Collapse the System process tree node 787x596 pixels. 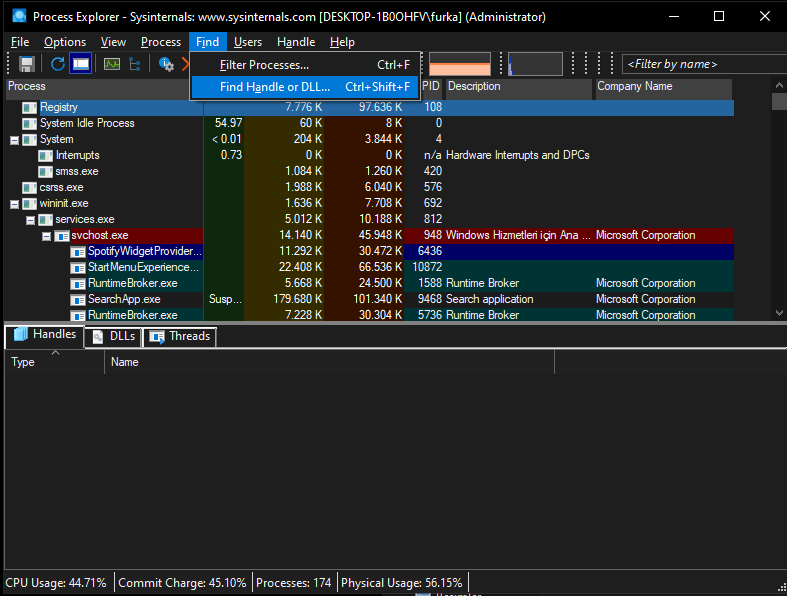point(15,140)
